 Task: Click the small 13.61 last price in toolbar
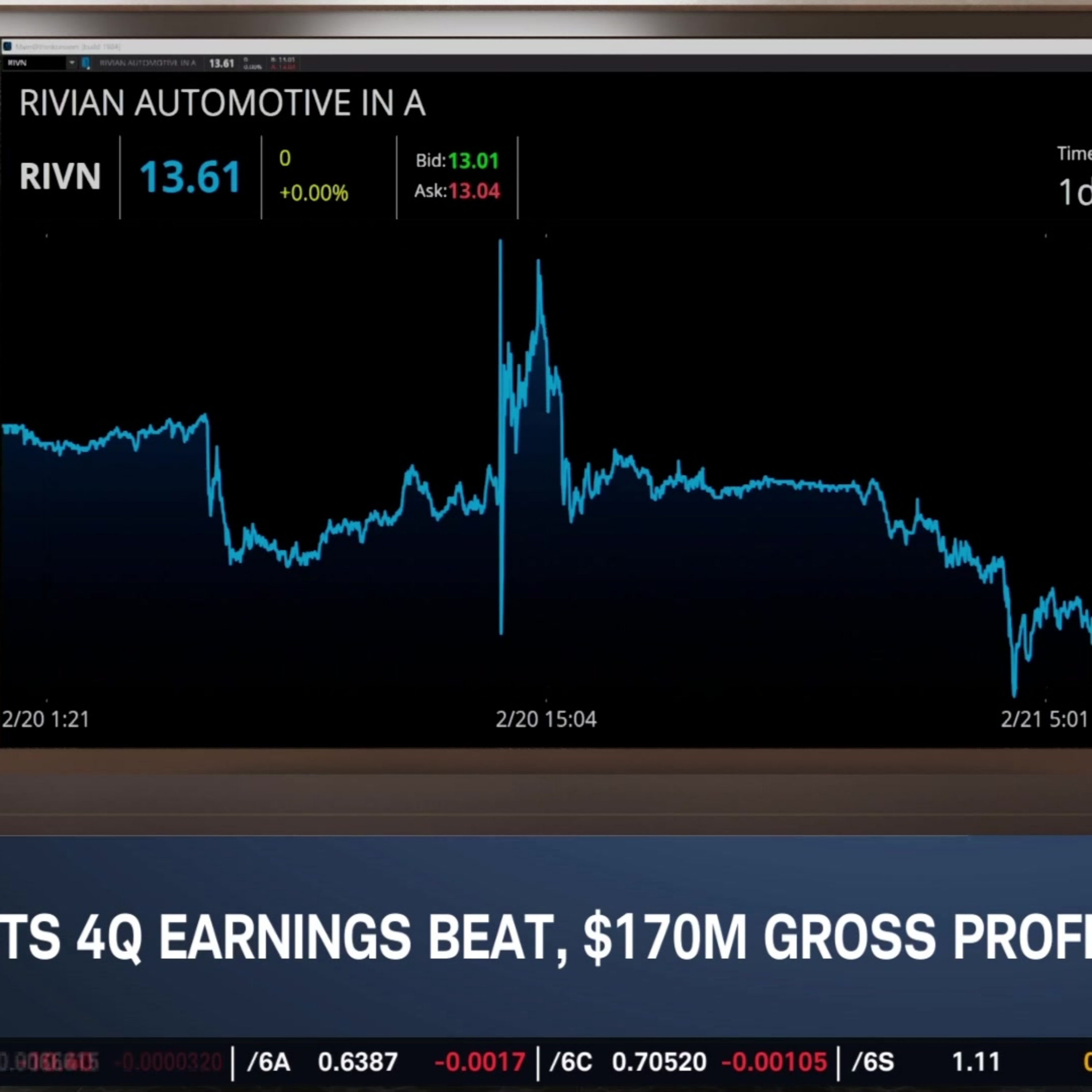pos(222,63)
